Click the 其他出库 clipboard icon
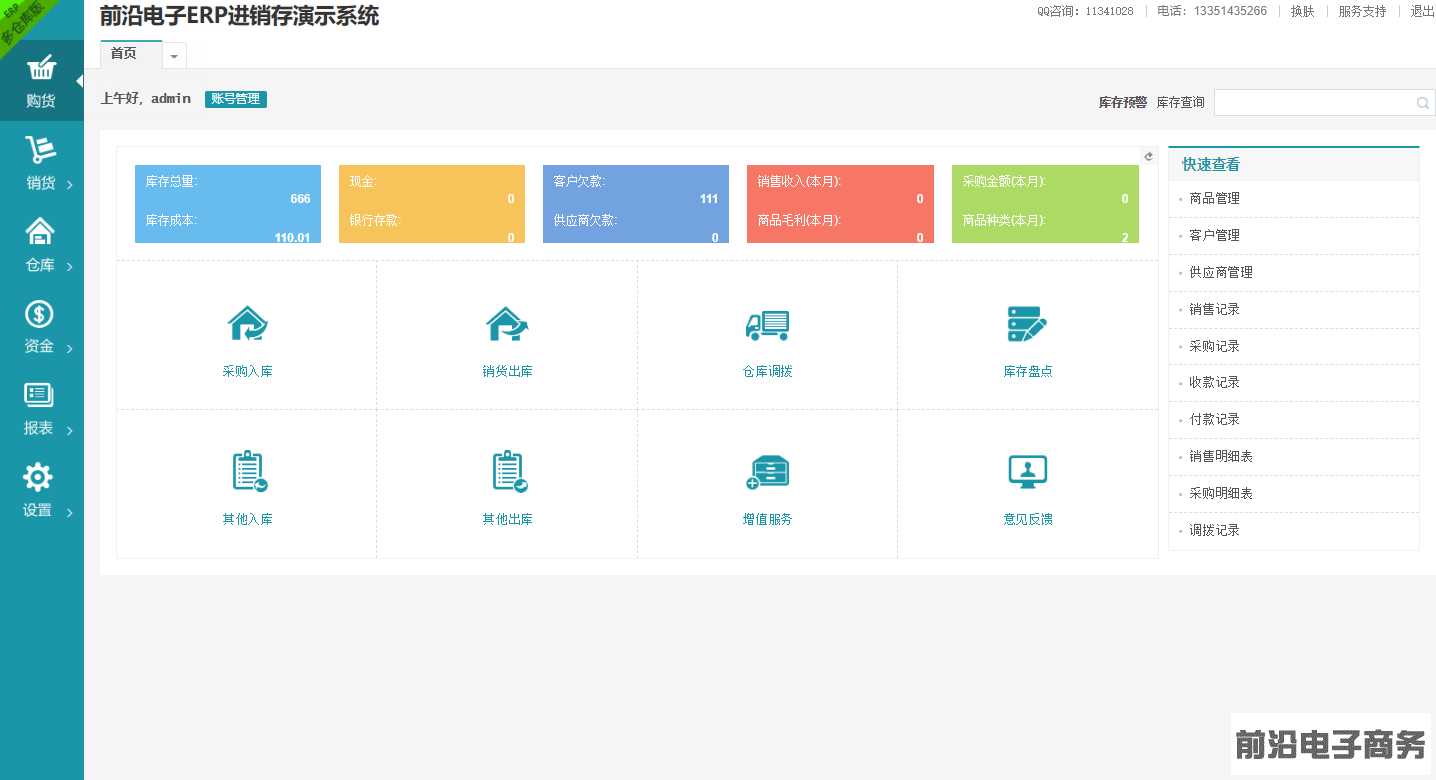The height and width of the screenshot is (780, 1436). pos(508,472)
